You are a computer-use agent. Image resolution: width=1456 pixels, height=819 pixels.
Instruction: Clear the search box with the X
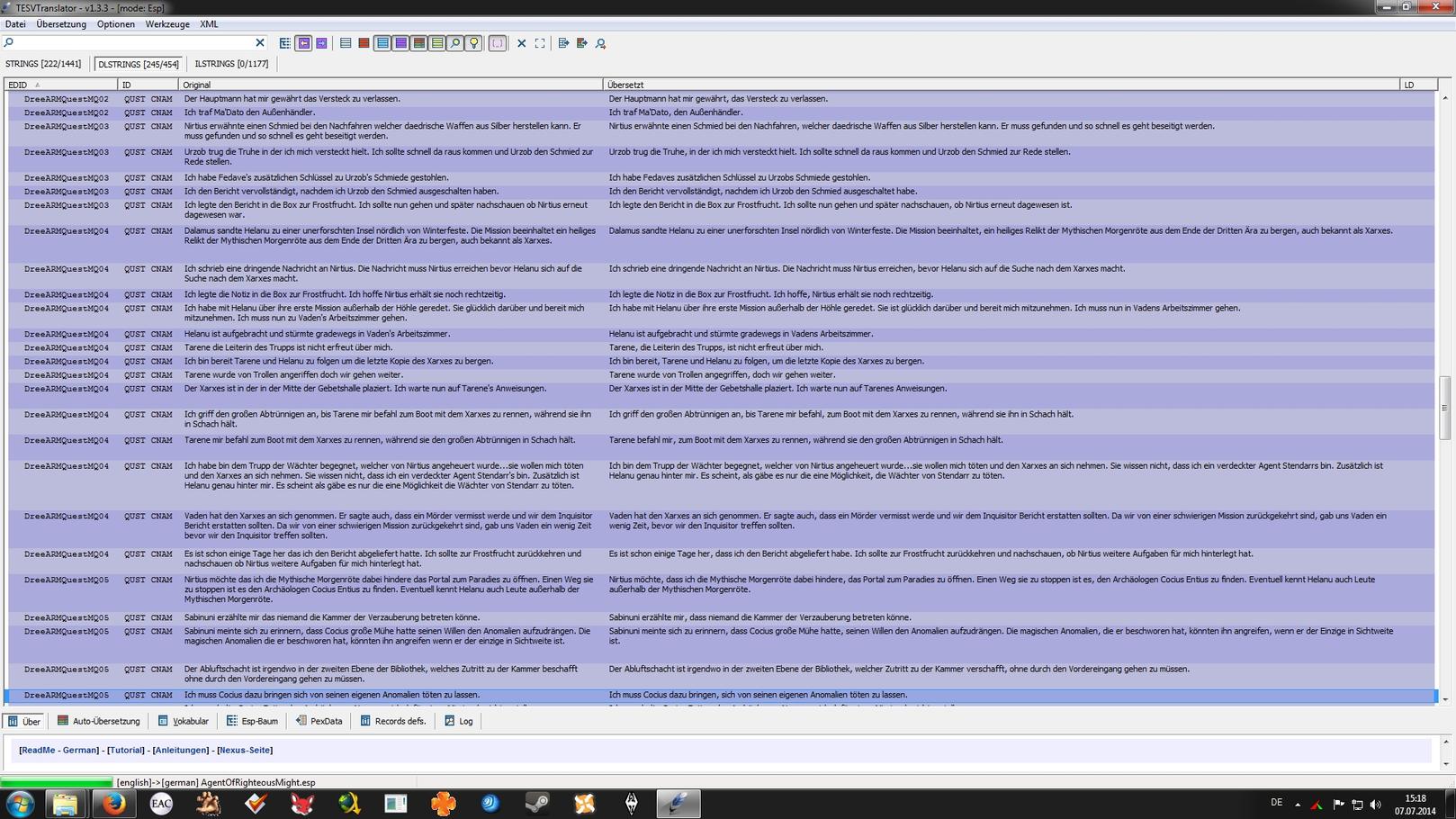click(260, 42)
